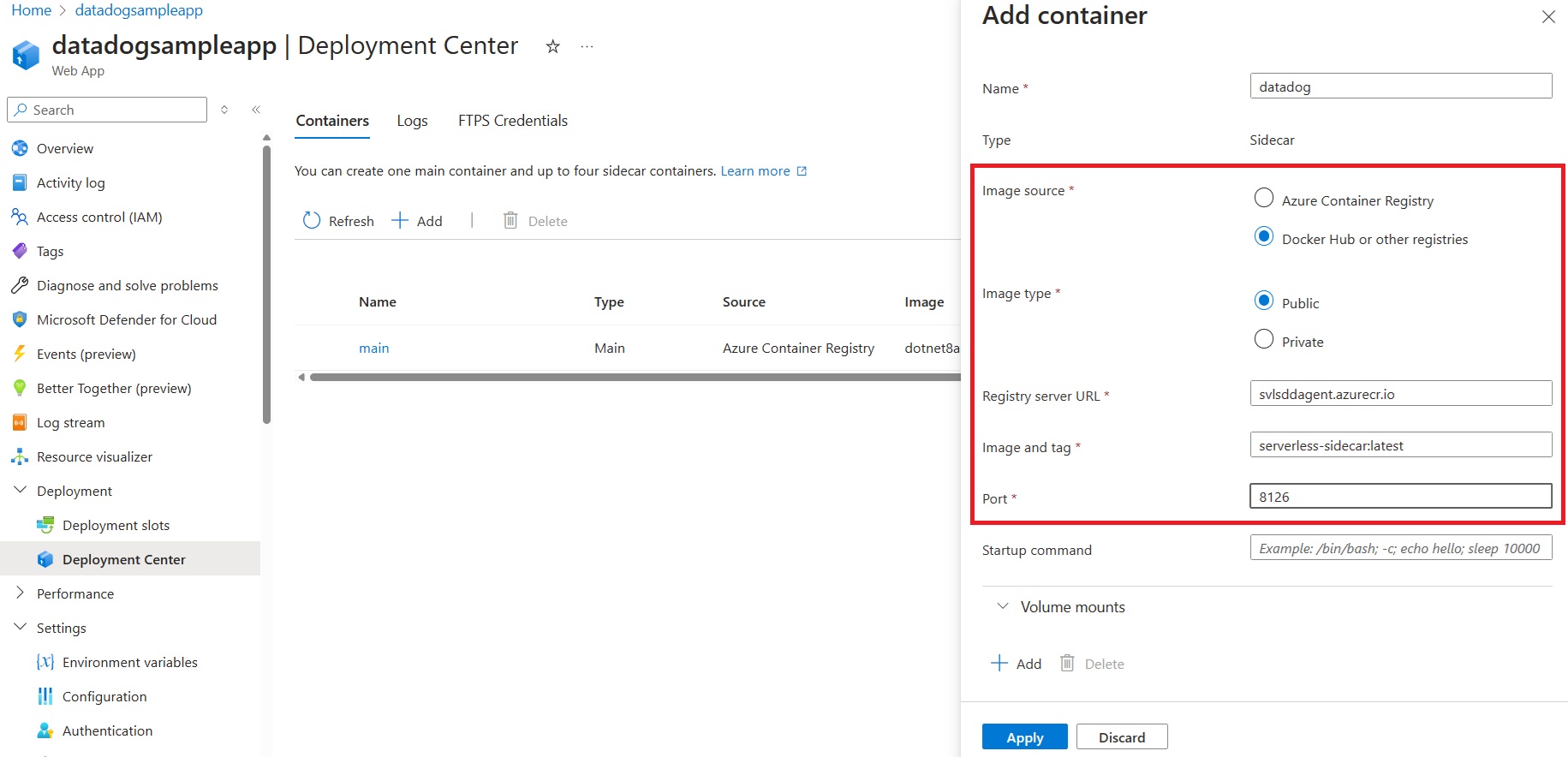Viewport: 1568px width, 757px height.
Task: Collapse the sidebar with double-chevron icon
Action: click(256, 110)
